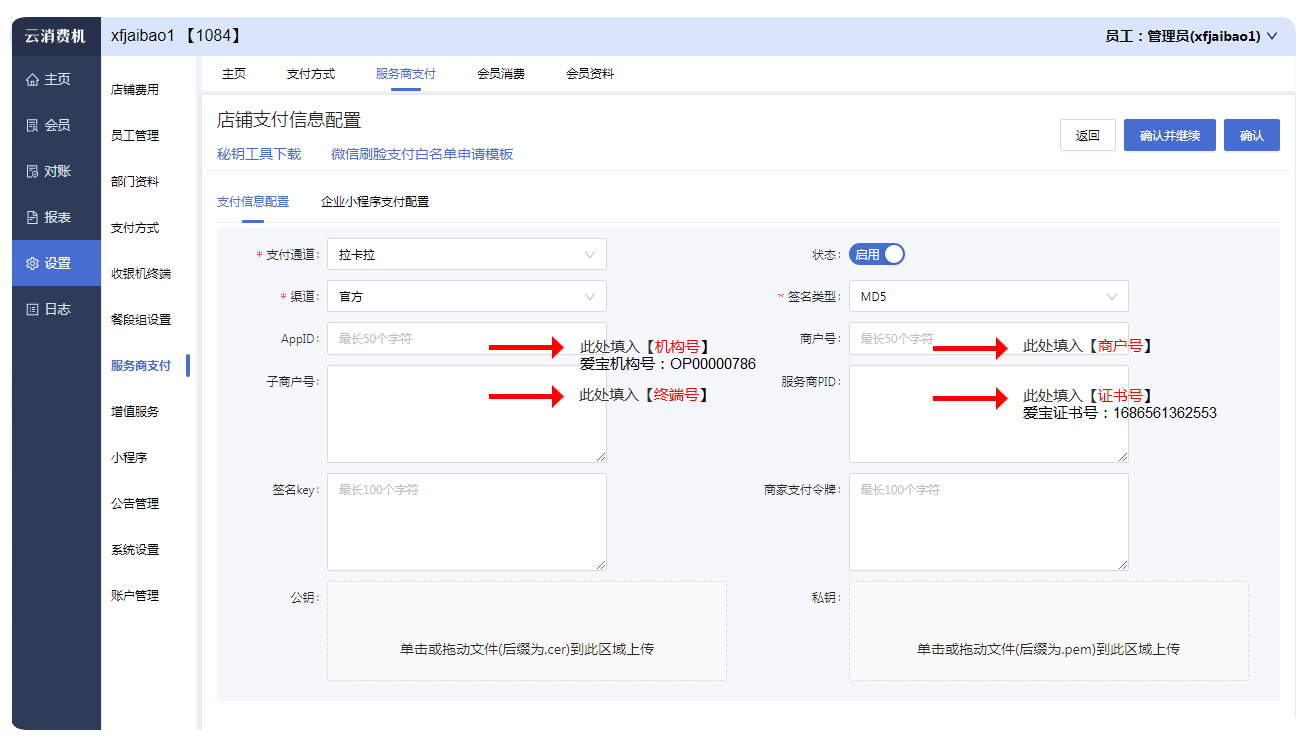This screenshot has width=1316, height=751.
Task: Open the 员工 管理员 account menu chevron
Action: pyautogui.click(x=1272, y=36)
